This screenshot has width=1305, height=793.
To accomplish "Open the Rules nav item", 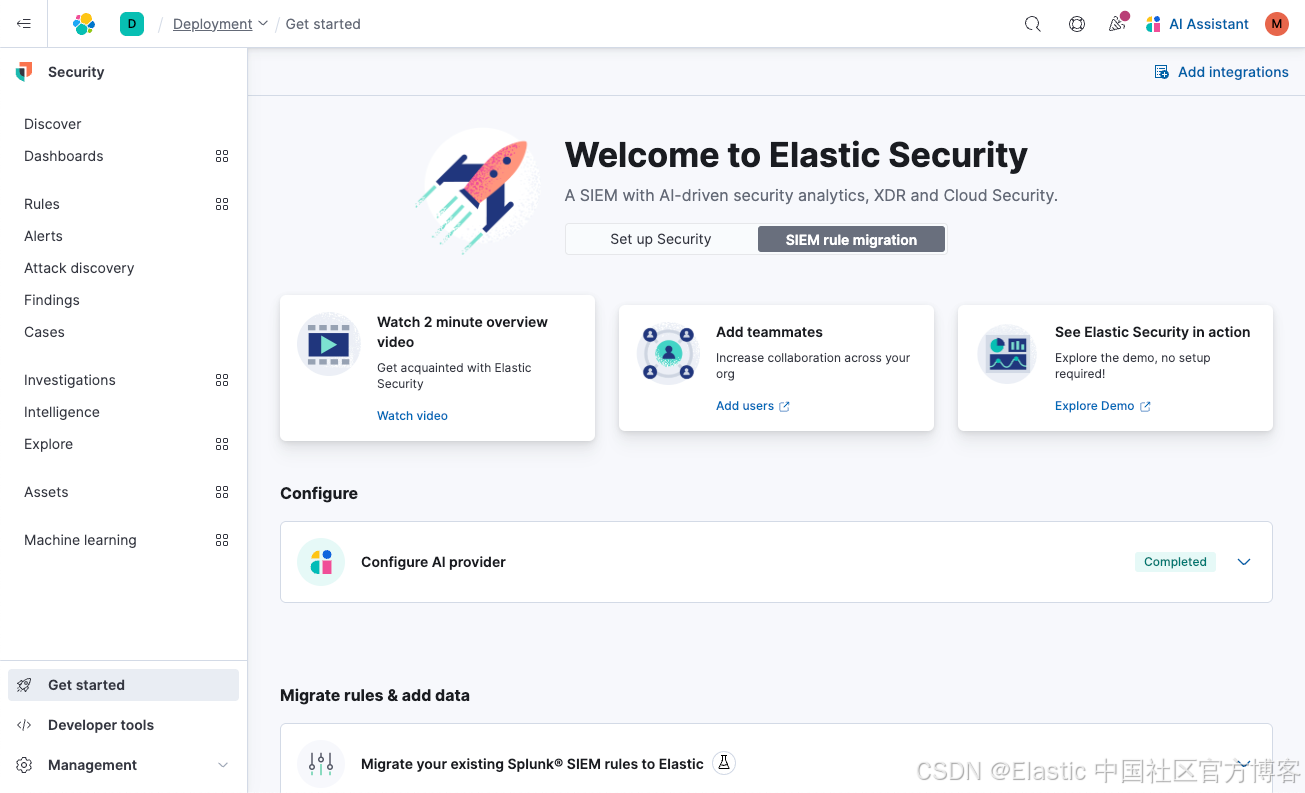I will (42, 204).
